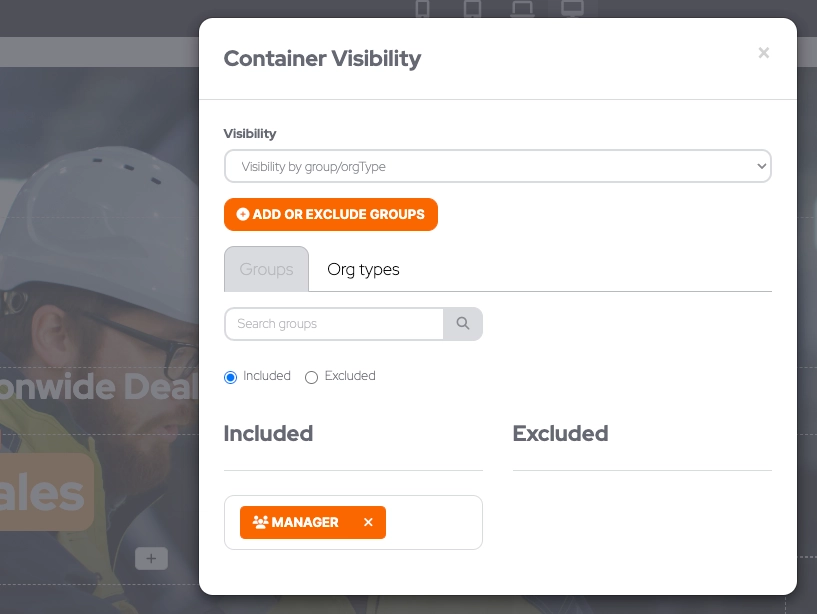817x614 pixels.
Task: Switch to mobile phone preview icon
Action: click(x=422, y=9)
